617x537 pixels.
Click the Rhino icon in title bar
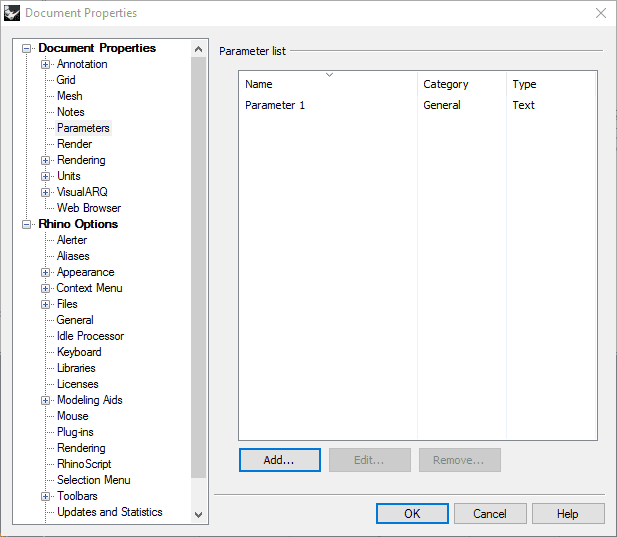click(x=12, y=13)
